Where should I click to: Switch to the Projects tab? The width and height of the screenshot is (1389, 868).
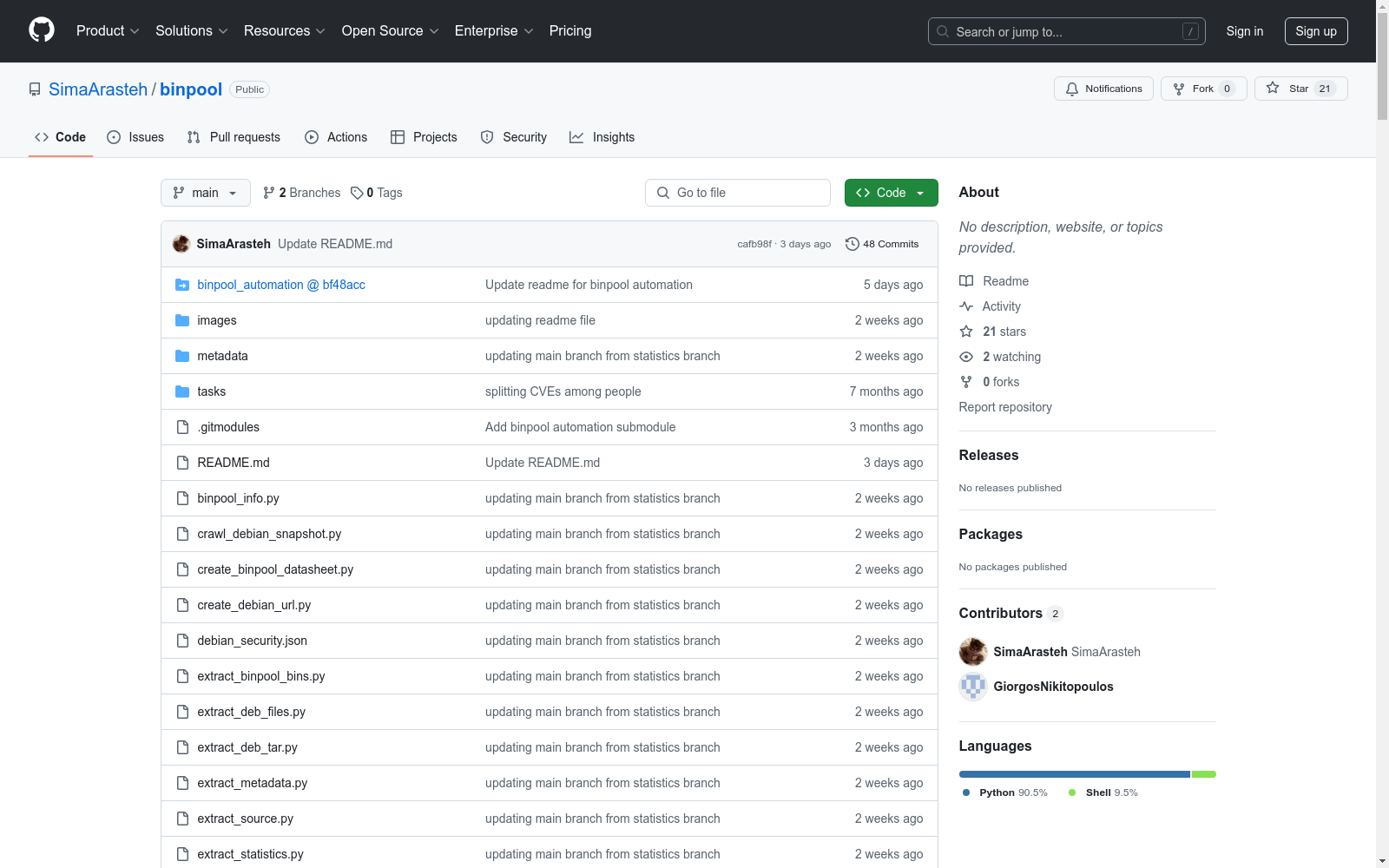pos(424,137)
